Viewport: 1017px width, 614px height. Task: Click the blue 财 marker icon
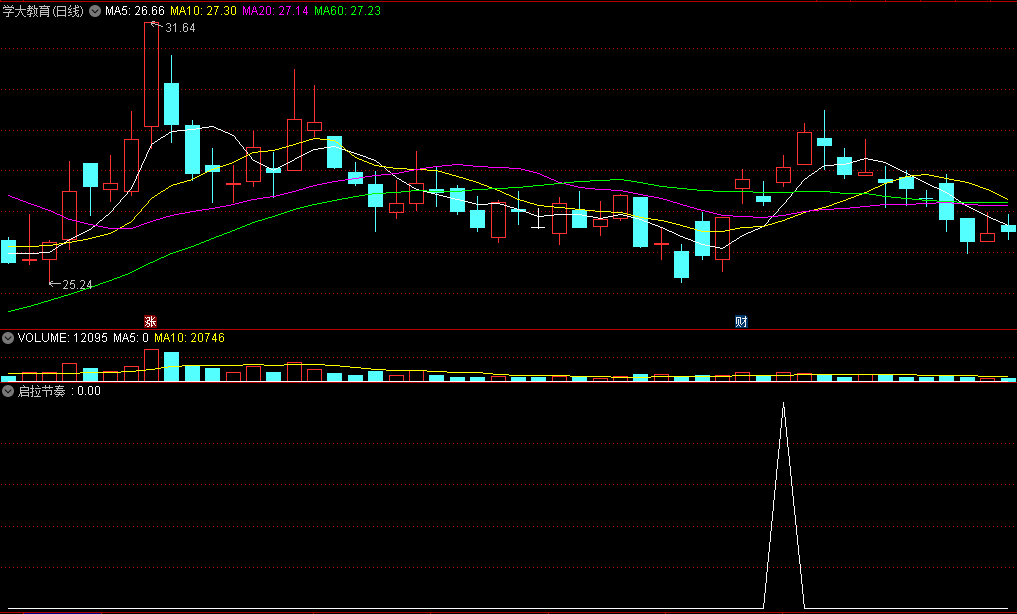click(x=741, y=322)
